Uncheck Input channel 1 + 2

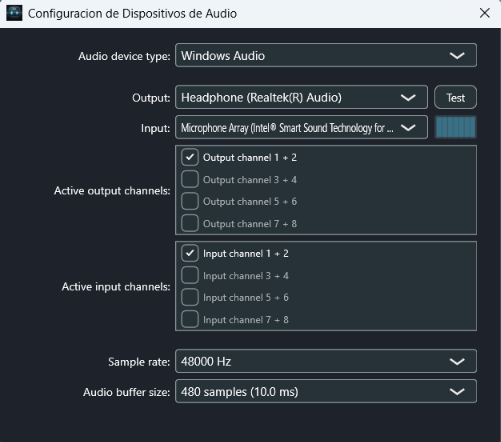[x=190, y=253]
